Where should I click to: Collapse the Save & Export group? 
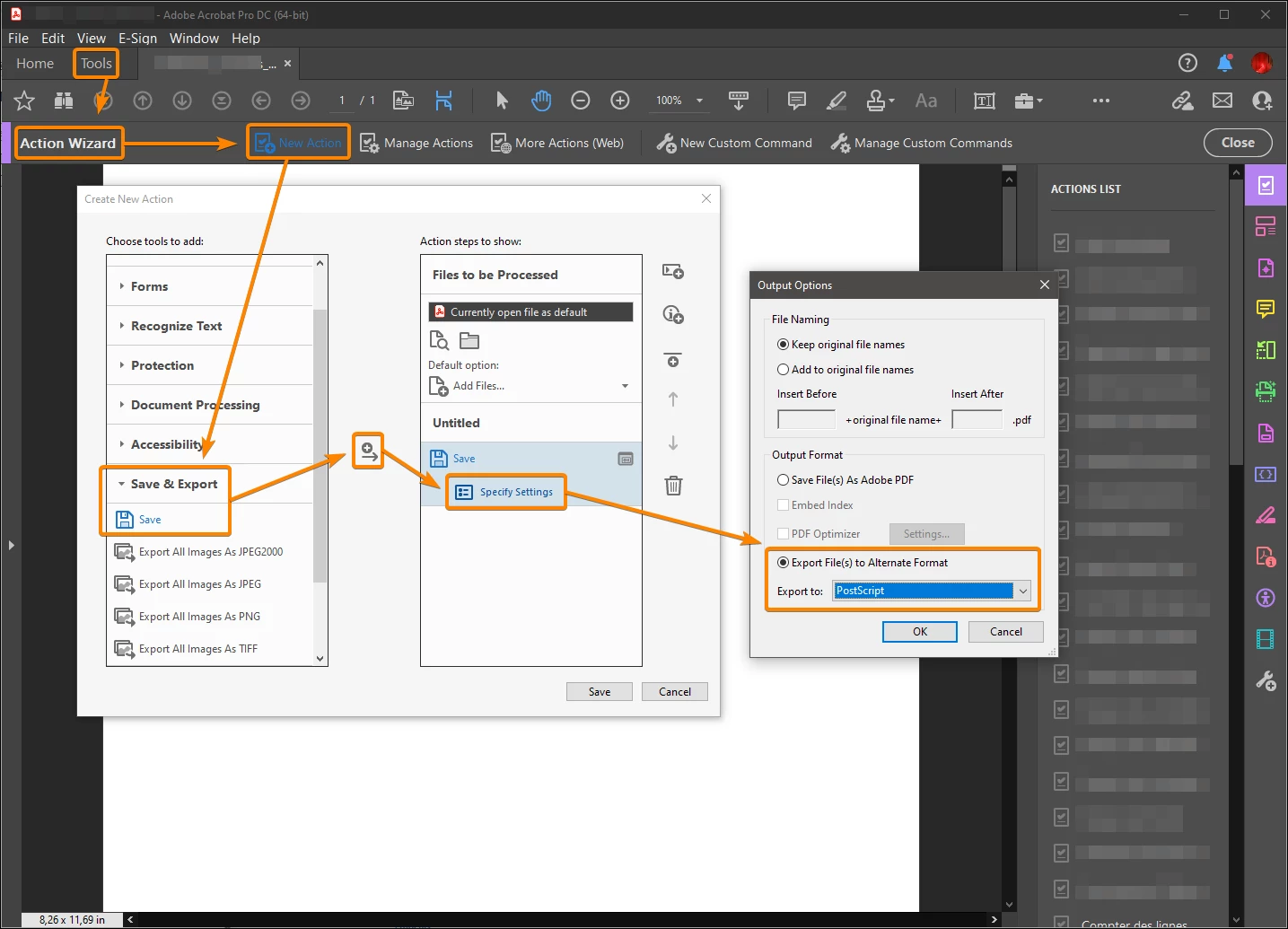(x=122, y=484)
